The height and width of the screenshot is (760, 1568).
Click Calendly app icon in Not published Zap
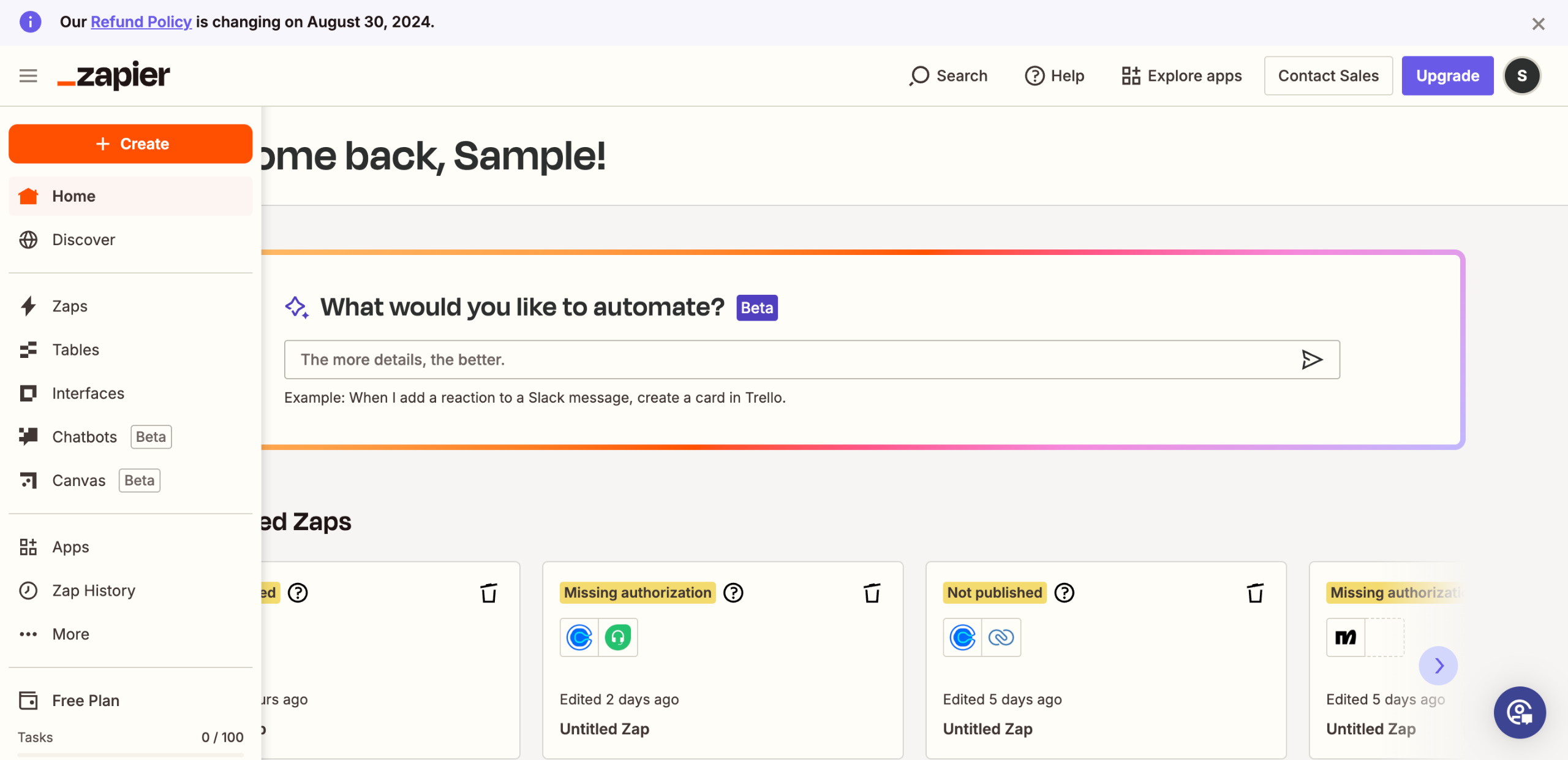coord(962,637)
